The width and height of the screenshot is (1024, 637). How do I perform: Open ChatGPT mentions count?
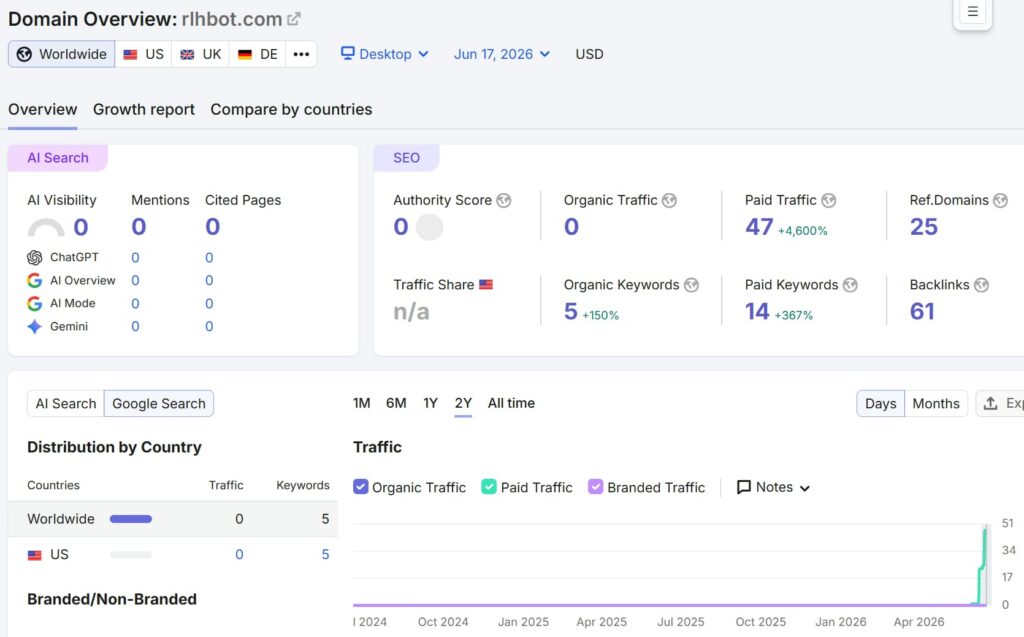(x=135, y=257)
